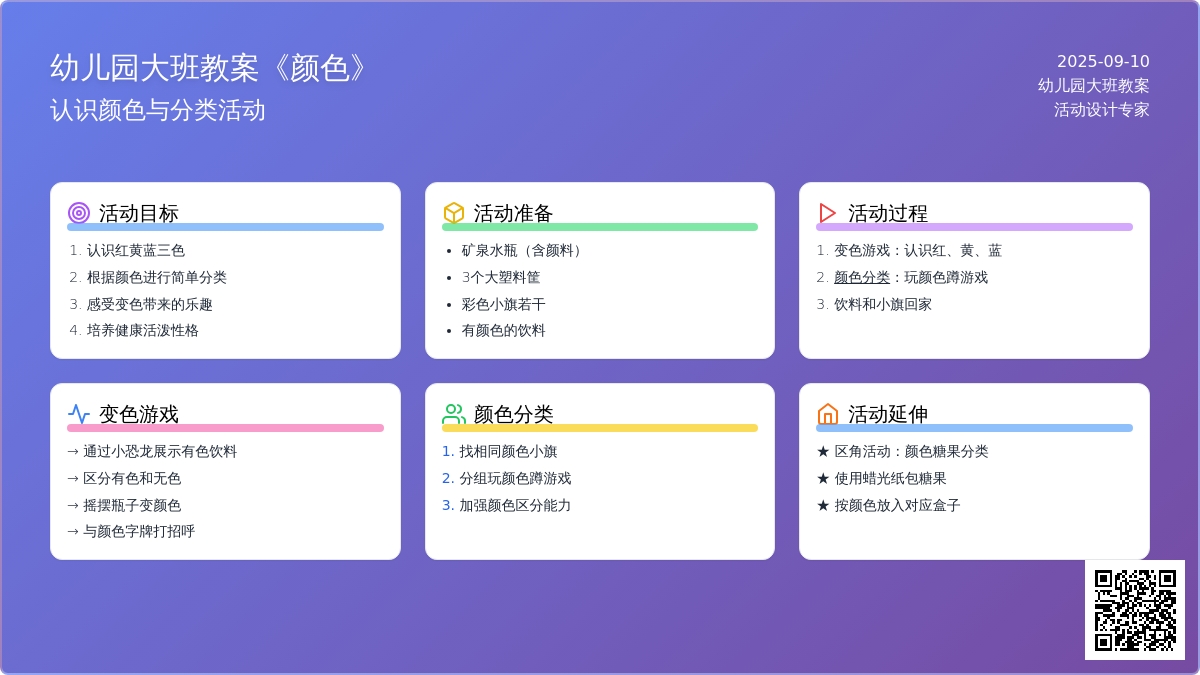Click the date 2025-09-10
This screenshot has height=675, width=1200.
click(x=1103, y=61)
